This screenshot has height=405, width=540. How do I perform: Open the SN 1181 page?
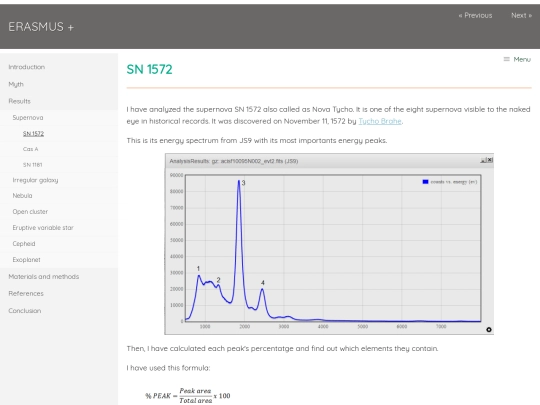(33, 165)
